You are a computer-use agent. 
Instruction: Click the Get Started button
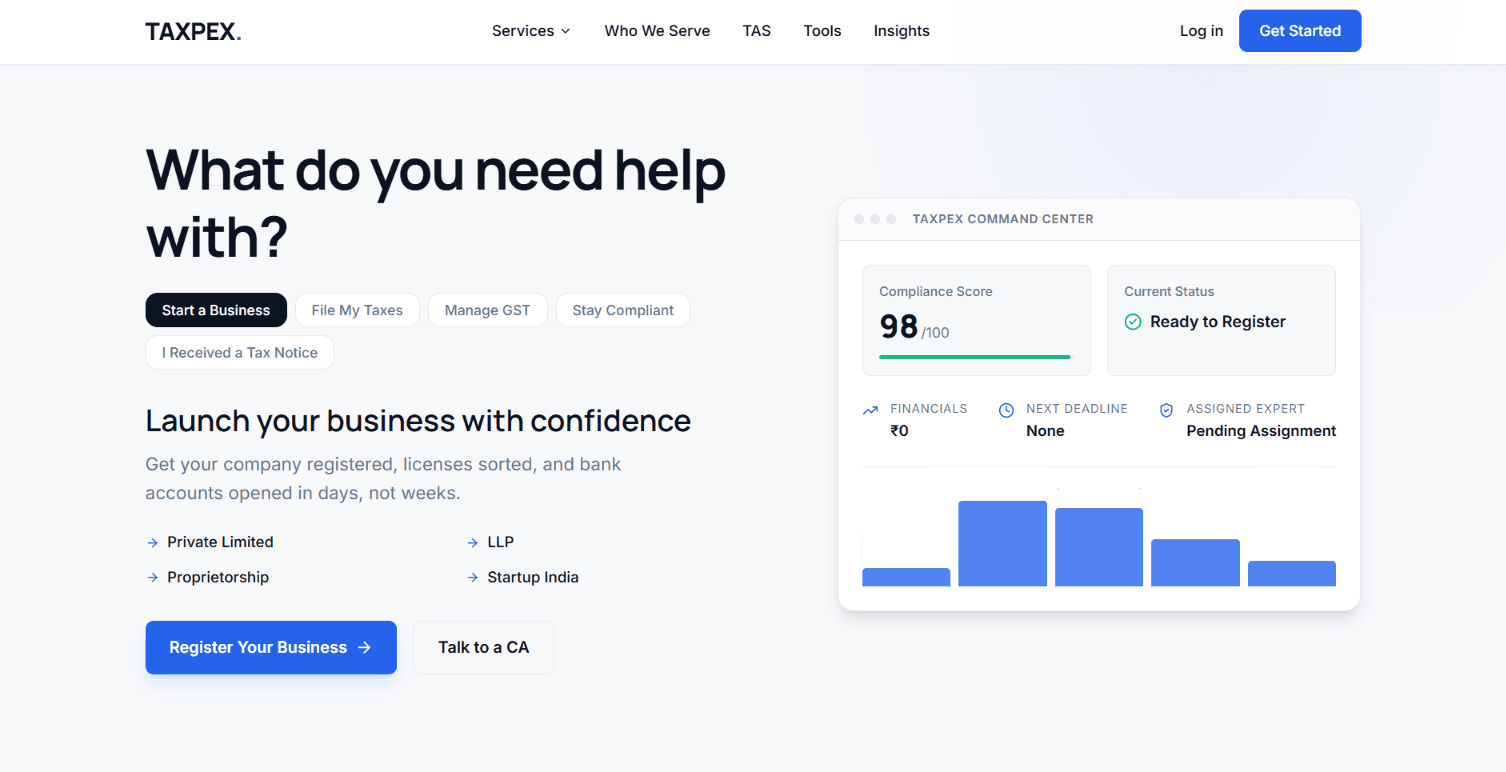(1300, 31)
